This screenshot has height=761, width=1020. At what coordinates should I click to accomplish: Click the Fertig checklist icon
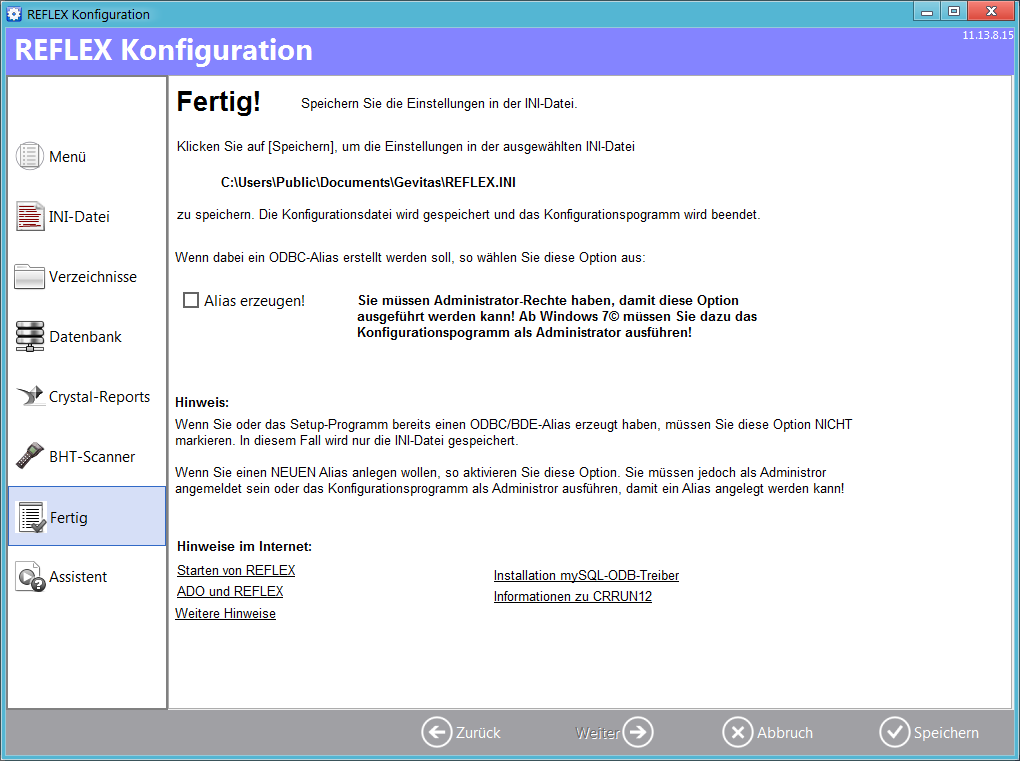[x=32, y=517]
